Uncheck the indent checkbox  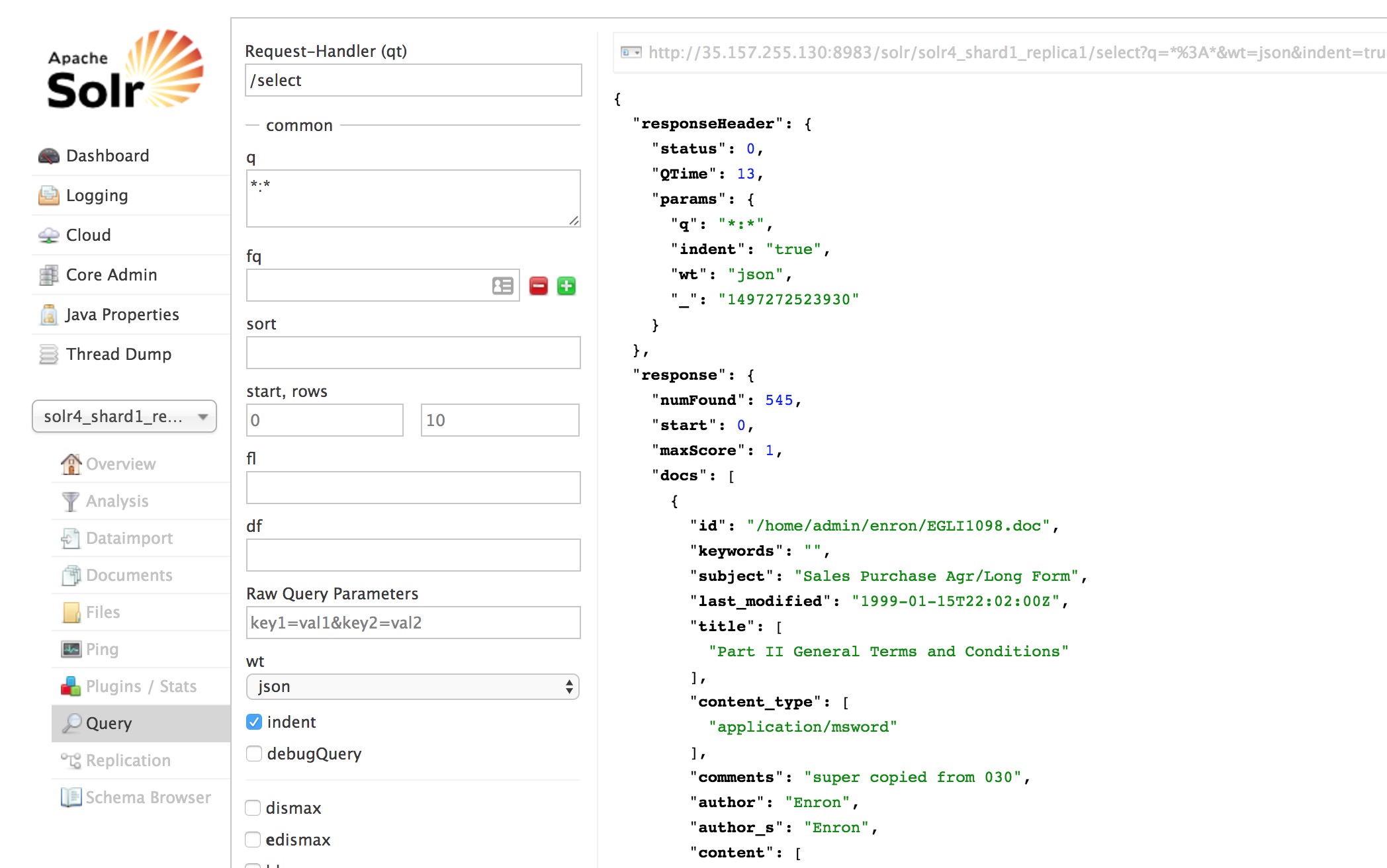point(254,722)
